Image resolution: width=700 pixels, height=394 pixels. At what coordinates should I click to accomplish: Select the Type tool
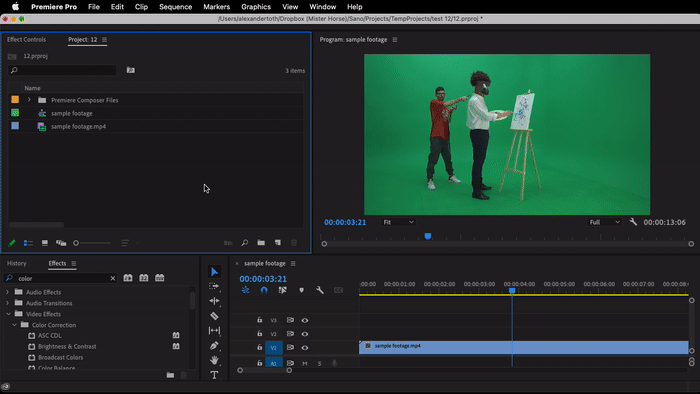coord(214,375)
